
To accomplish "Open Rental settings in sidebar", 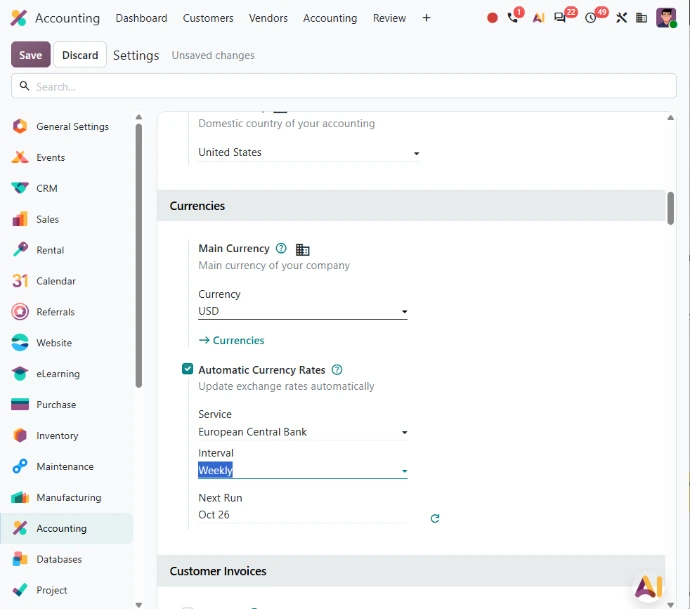I will tap(66, 250).
